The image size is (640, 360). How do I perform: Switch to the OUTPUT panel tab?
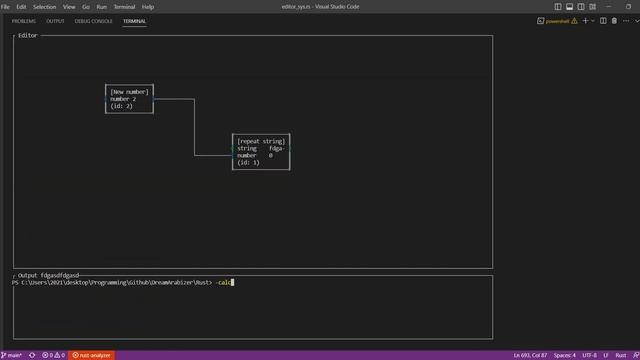coord(55,21)
